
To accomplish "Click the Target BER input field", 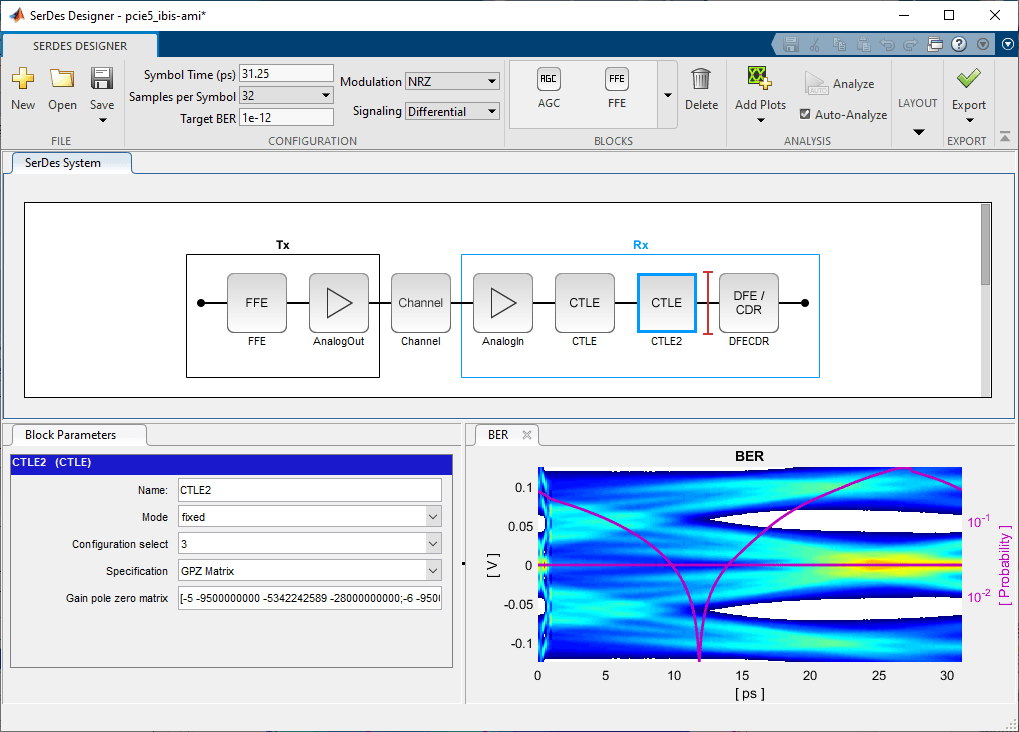I will [x=286, y=118].
